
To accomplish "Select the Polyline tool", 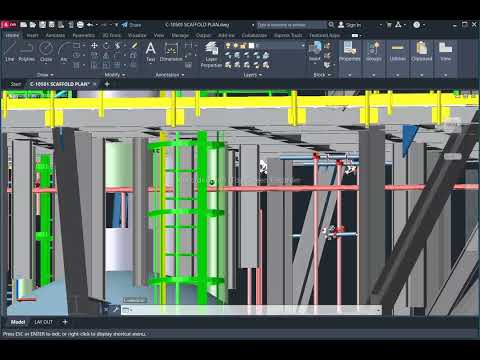I will click(x=26, y=52).
